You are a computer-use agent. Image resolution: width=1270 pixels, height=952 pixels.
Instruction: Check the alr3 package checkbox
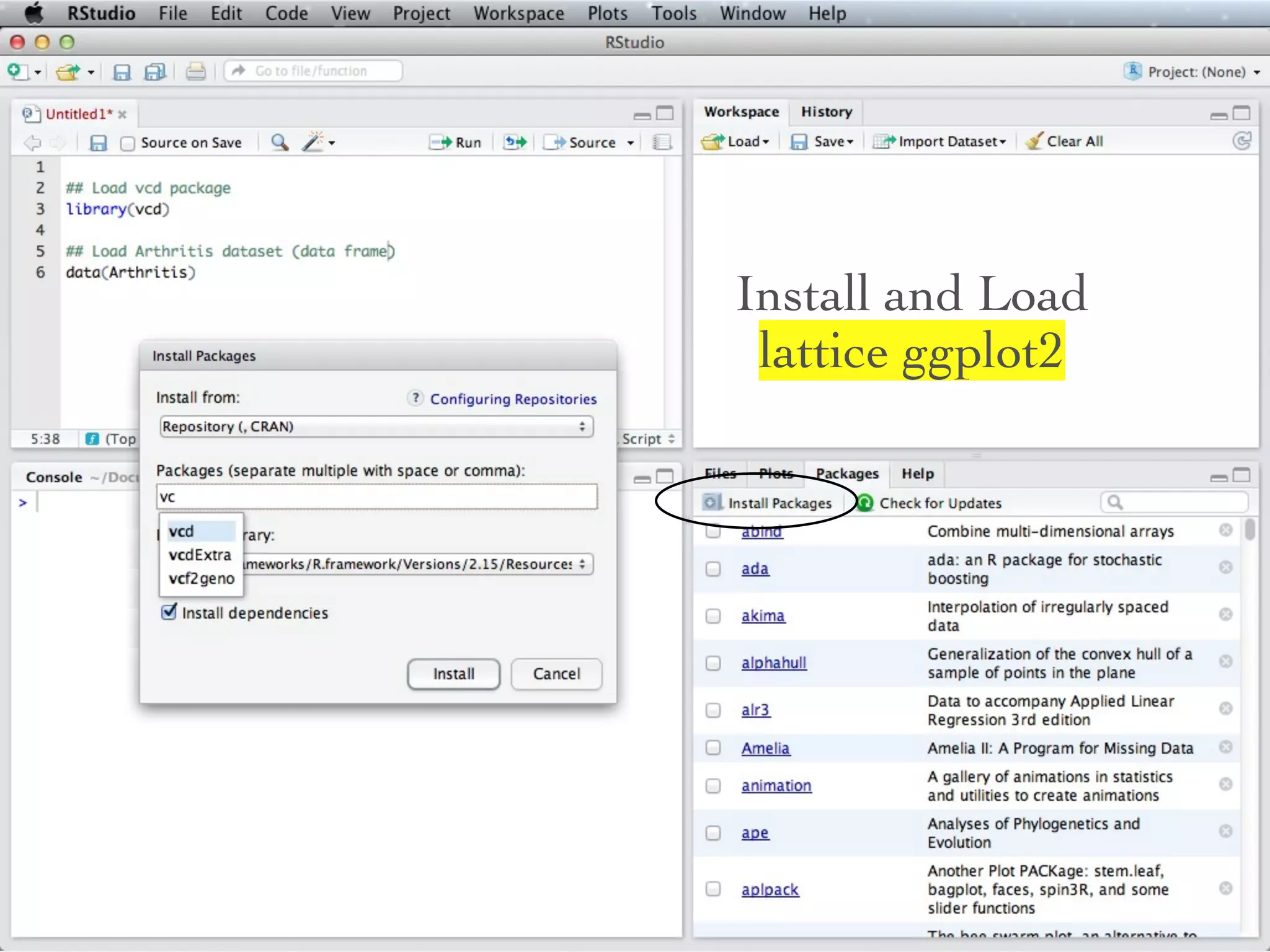tap(713, 710)
